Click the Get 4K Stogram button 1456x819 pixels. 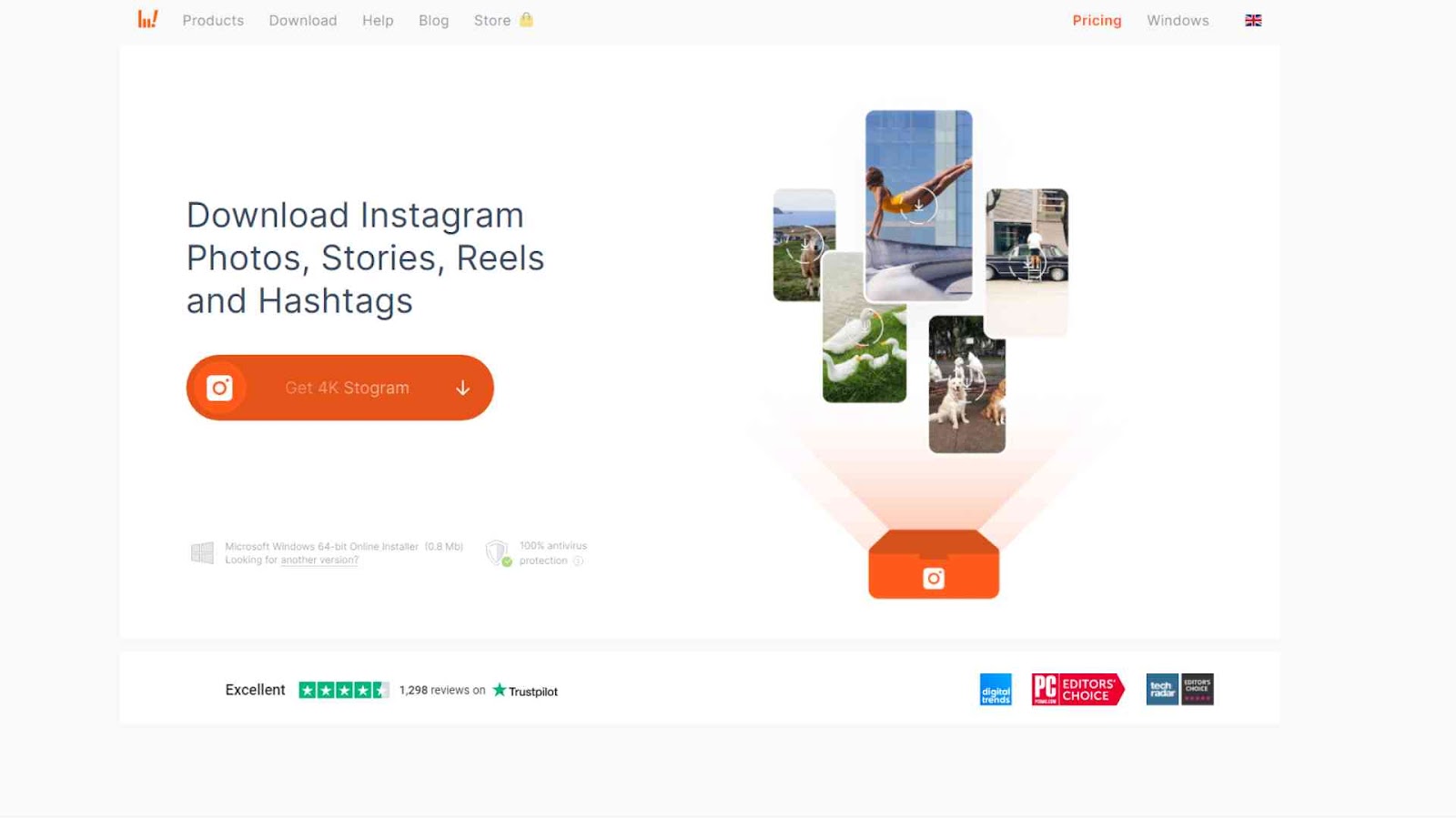(340, 388)
